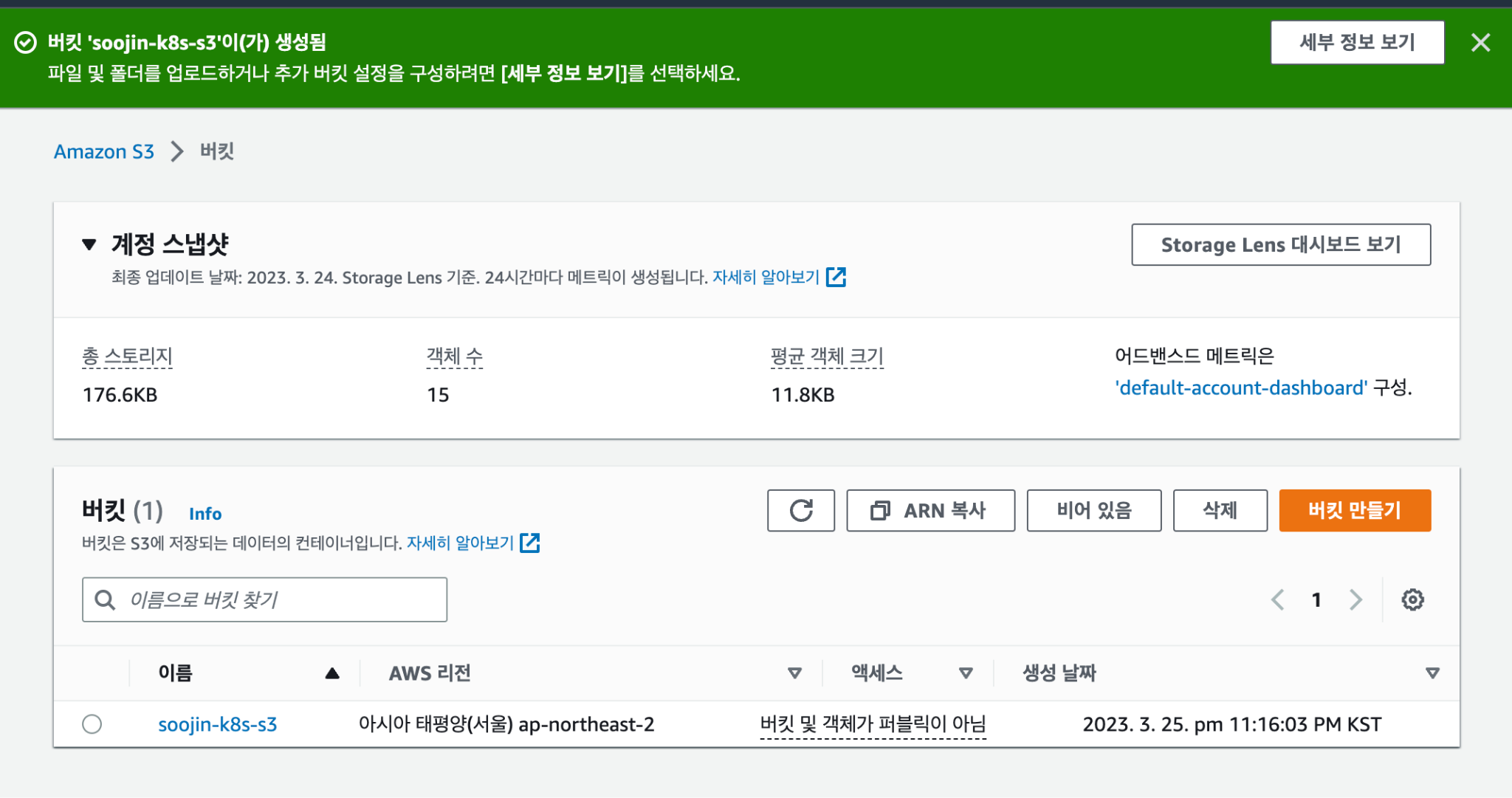The image size is (1512, 798).
Task: Go to next page arrow
Action: (1355, 599)
